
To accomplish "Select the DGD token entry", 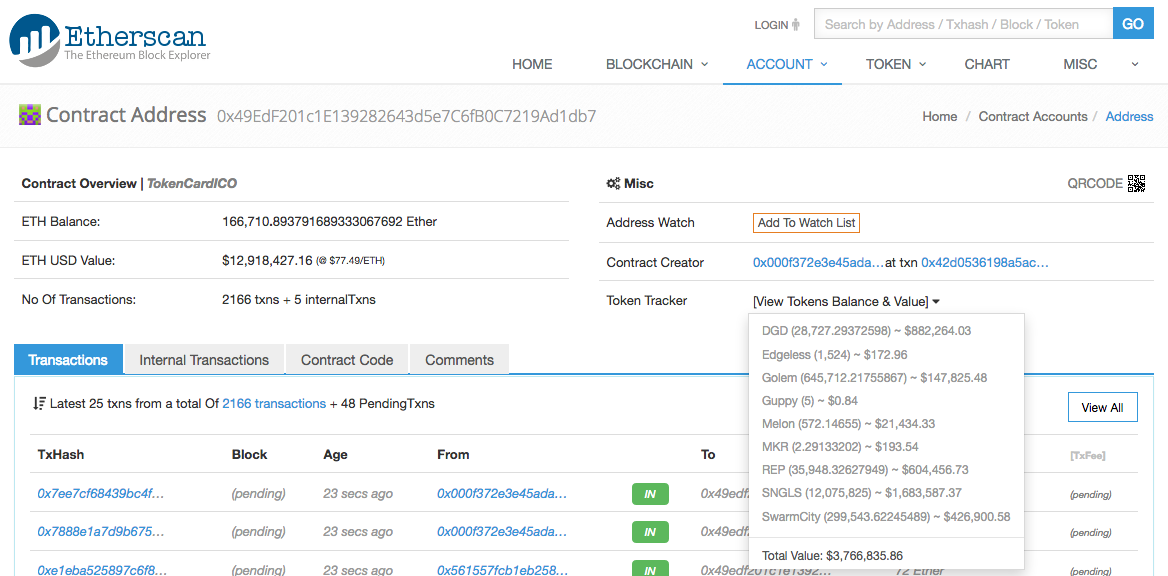I will click(x=866, y=331).
